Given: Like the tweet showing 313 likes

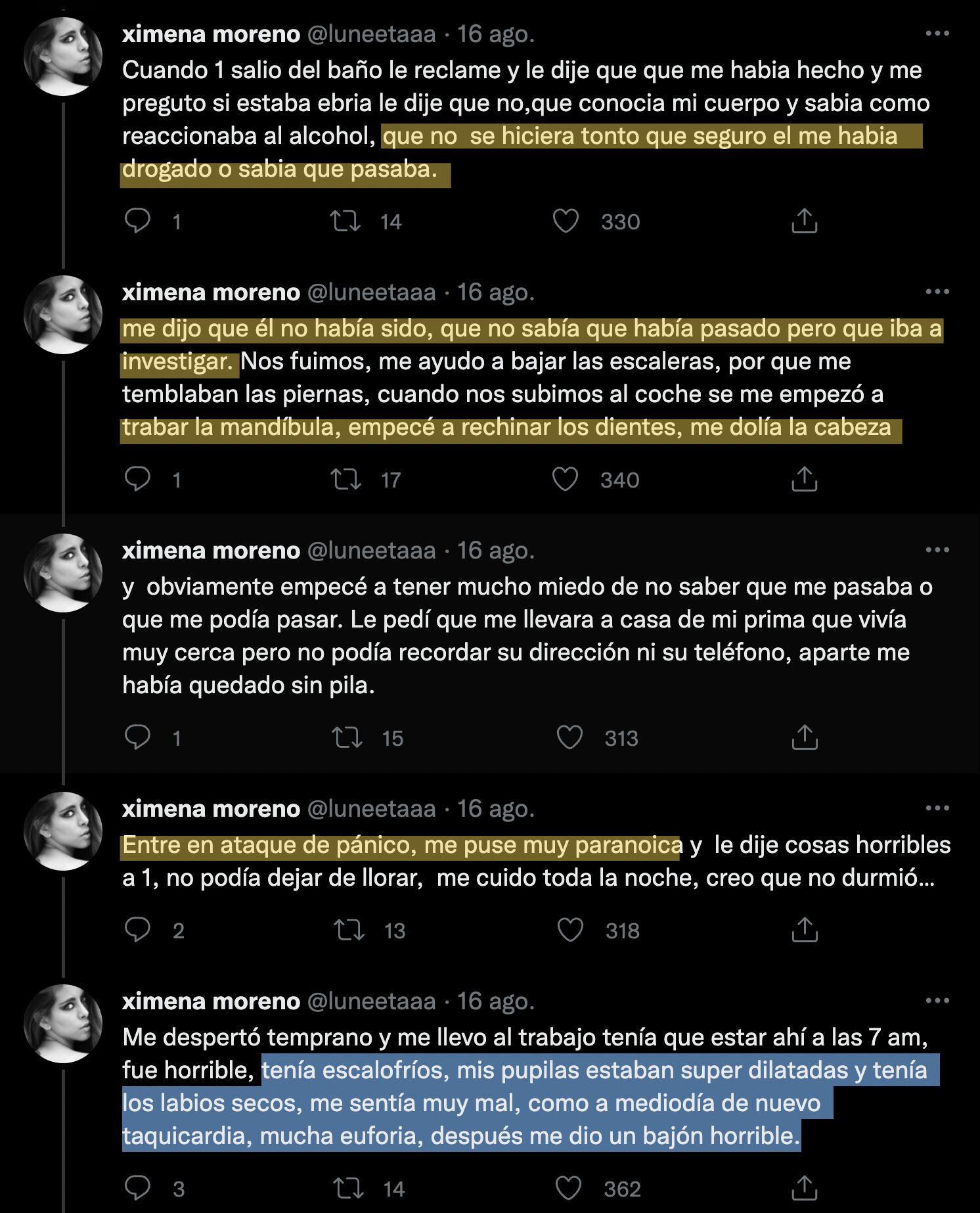Looking at the screenshot, I should [x=569, y=738].
